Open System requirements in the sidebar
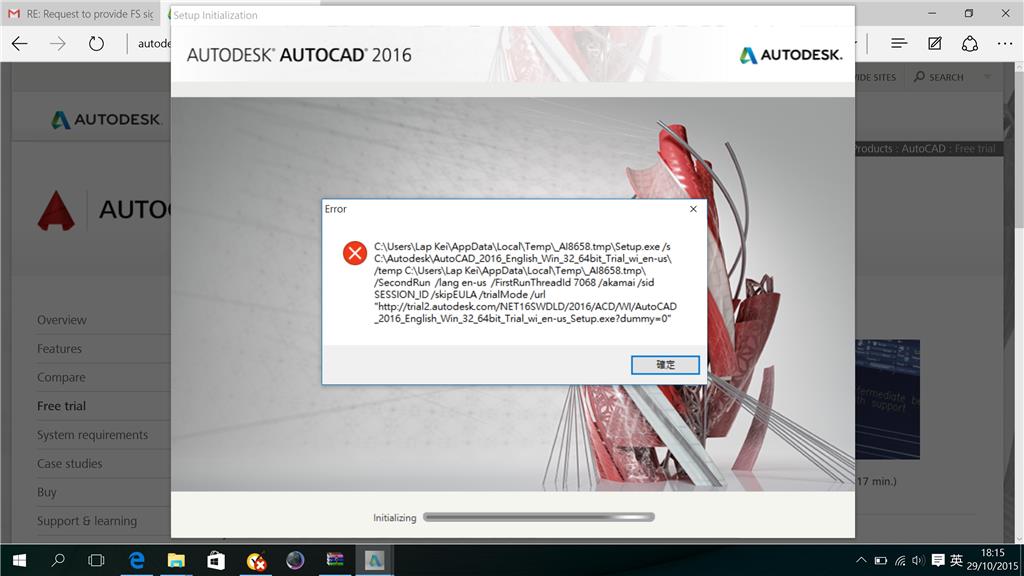 (x=92, y=435)
